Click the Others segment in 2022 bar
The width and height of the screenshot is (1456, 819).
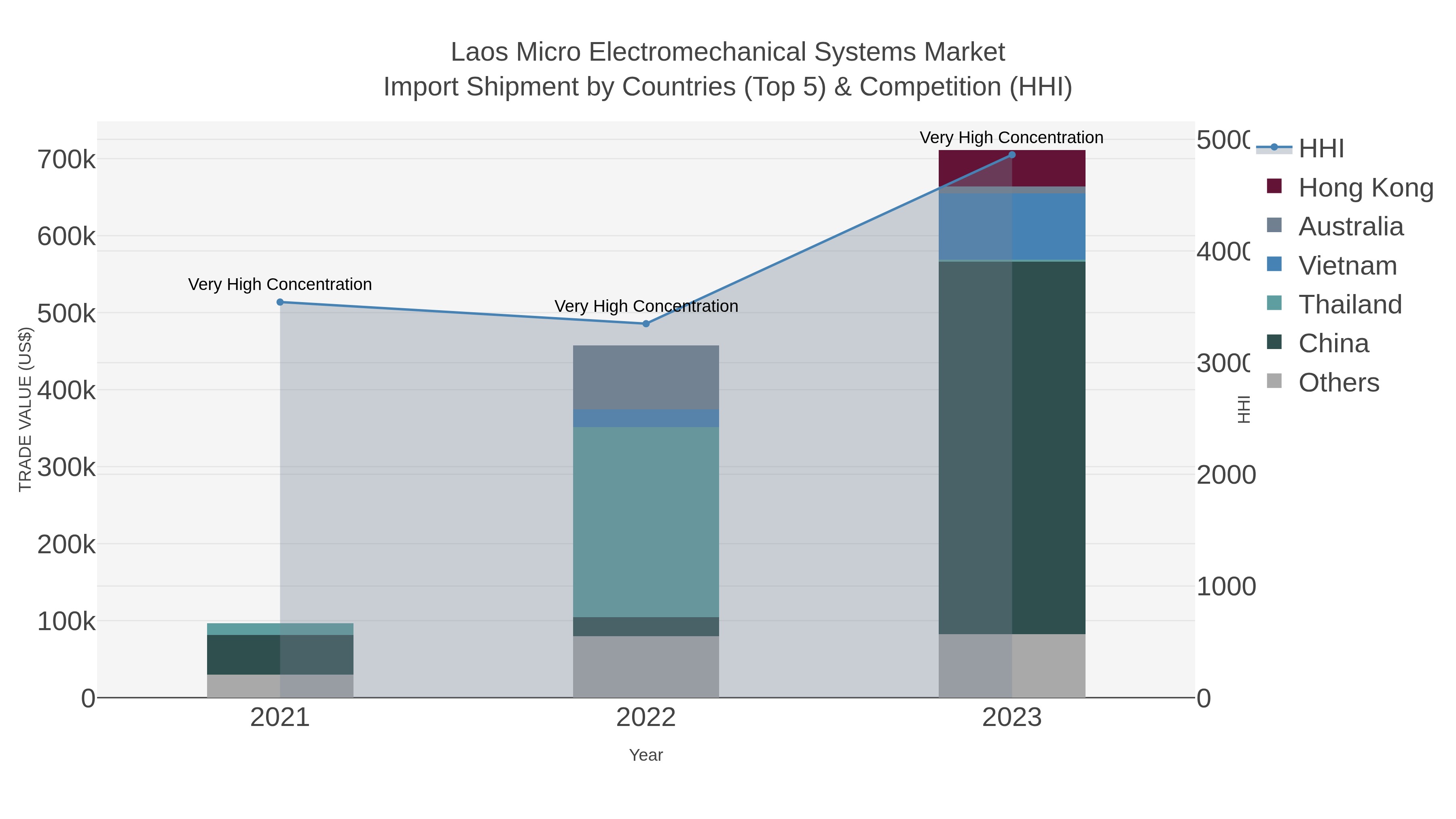(x=646, y=667)
